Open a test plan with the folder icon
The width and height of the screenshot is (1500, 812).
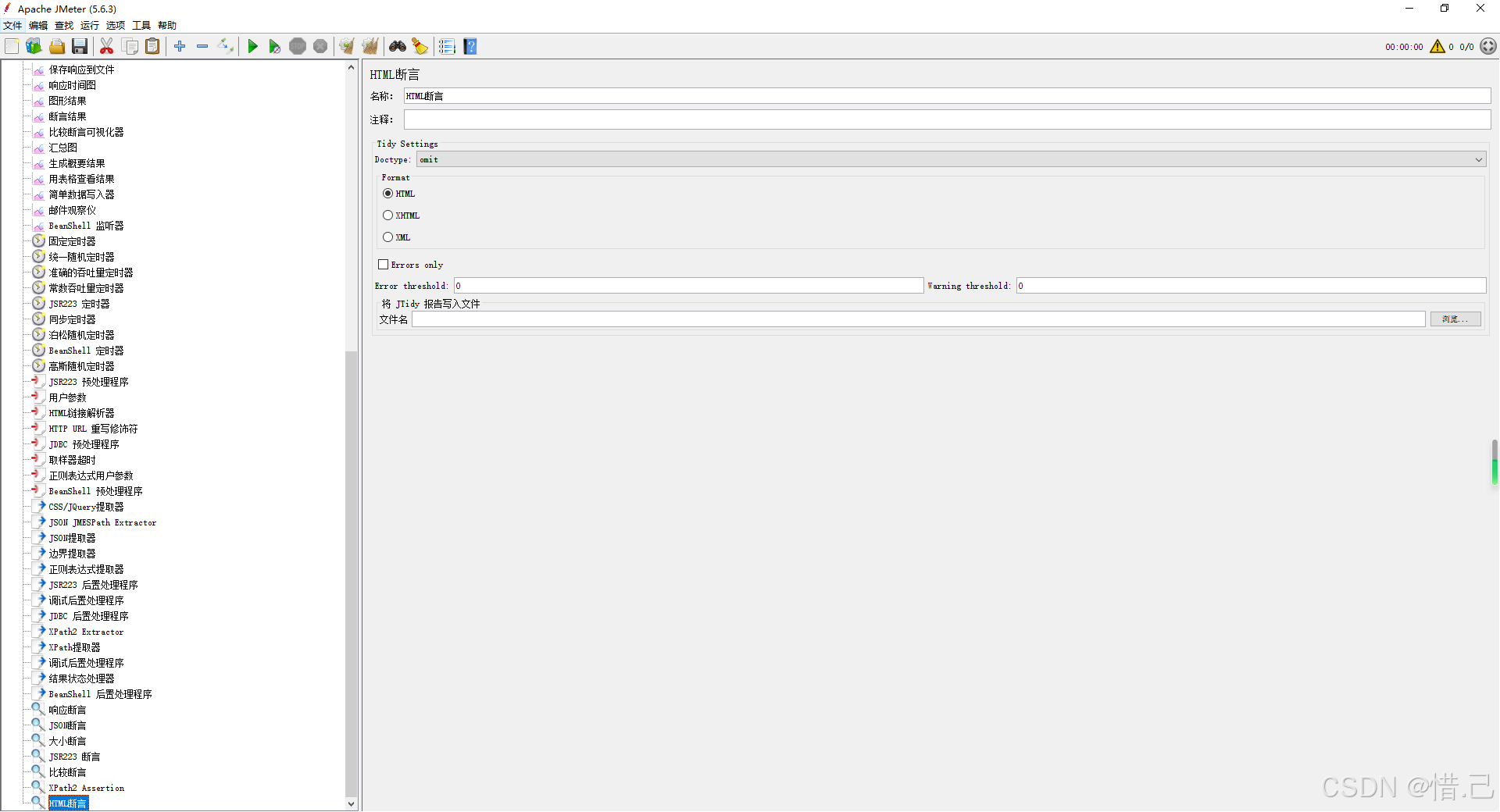tap(57, 47)
